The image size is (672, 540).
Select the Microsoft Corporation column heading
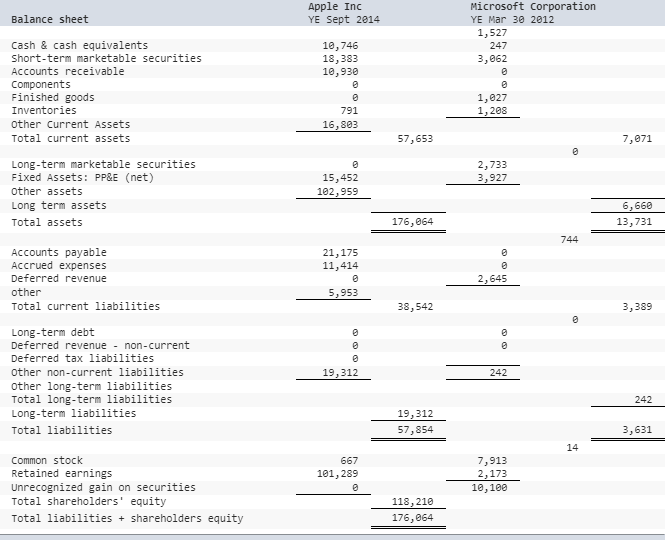tap(532, 7)
